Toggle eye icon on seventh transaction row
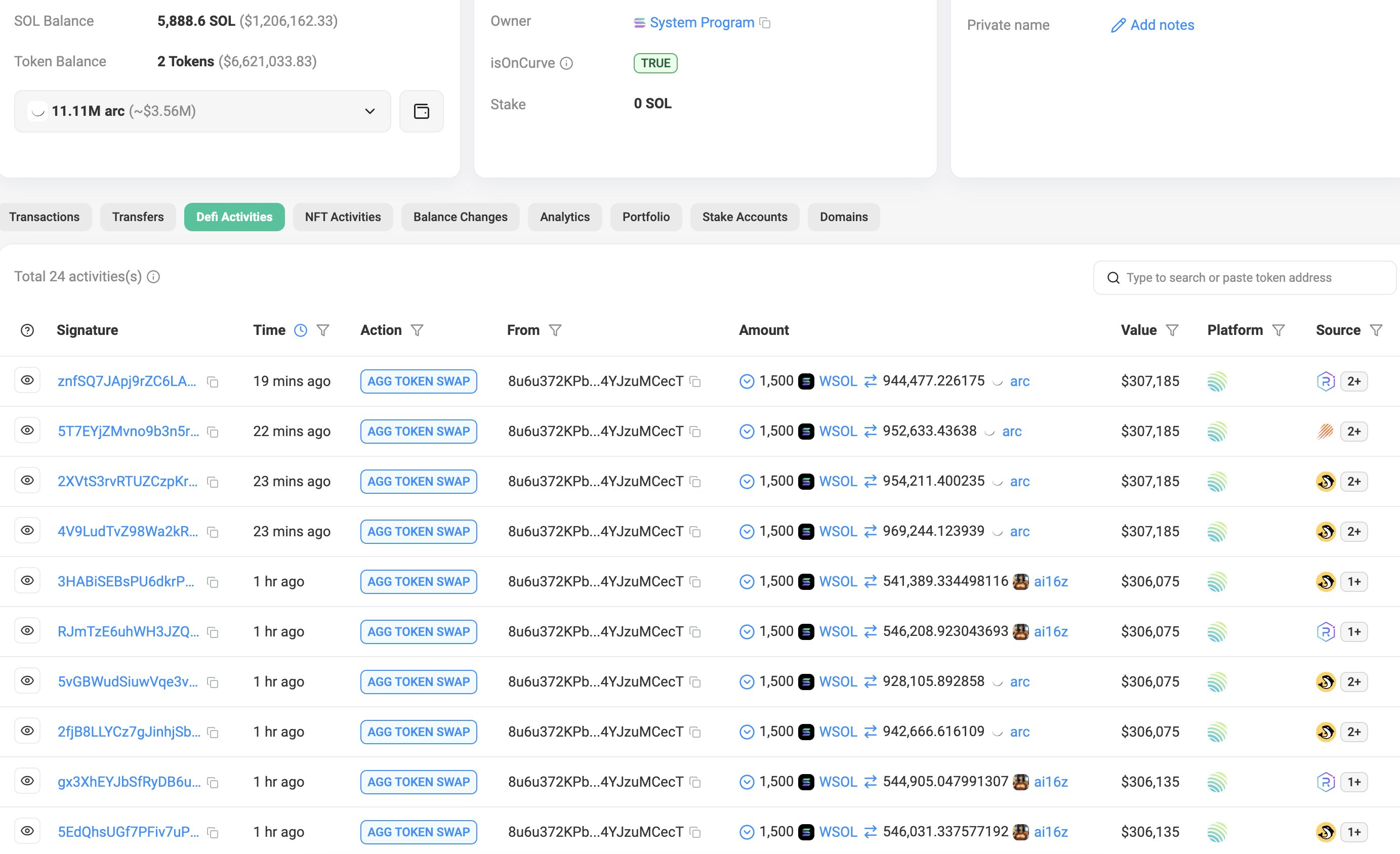The image size is (1400, 854). [x=27, y=680]
